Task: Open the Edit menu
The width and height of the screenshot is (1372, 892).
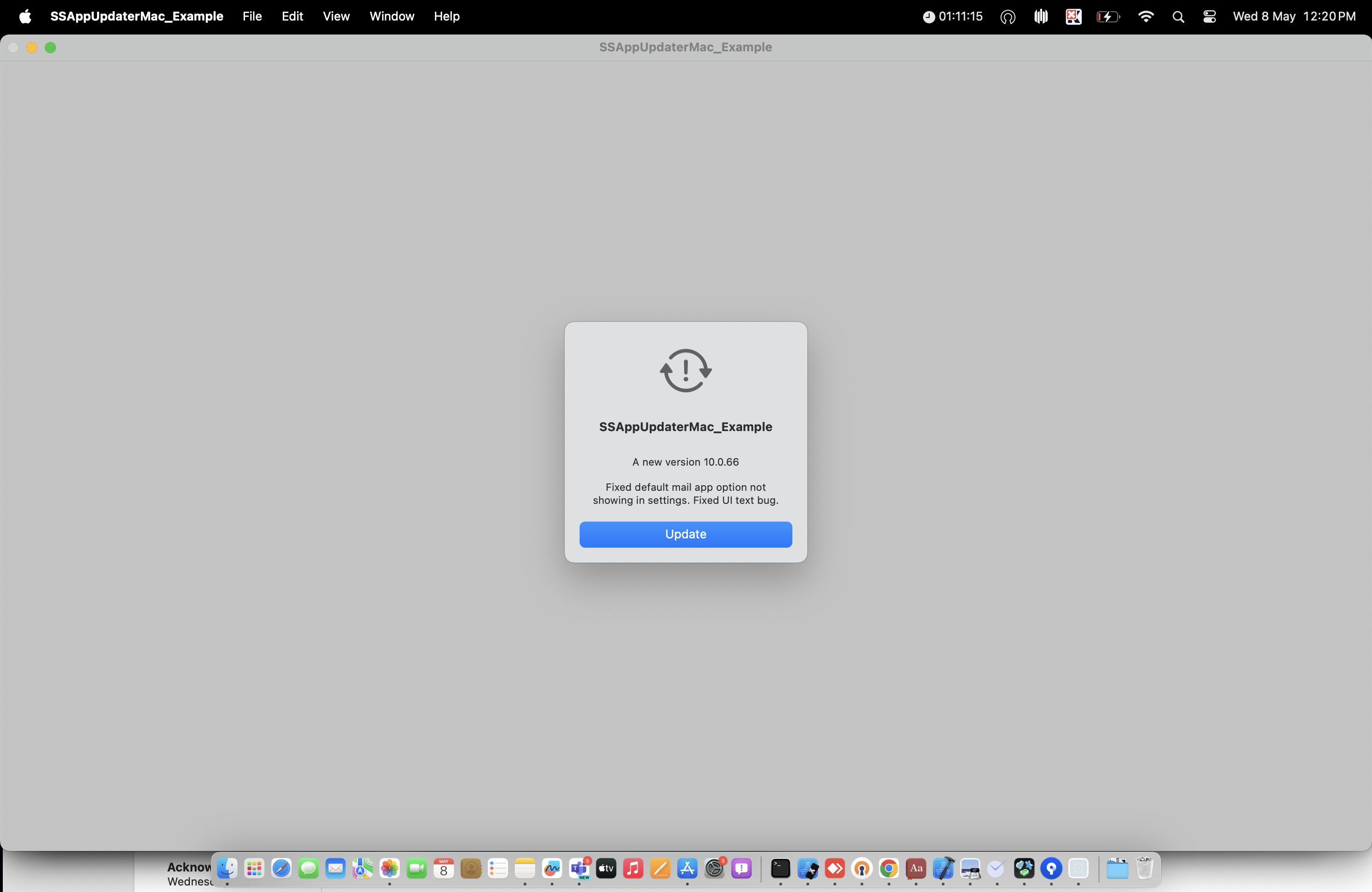Action: 292,16
